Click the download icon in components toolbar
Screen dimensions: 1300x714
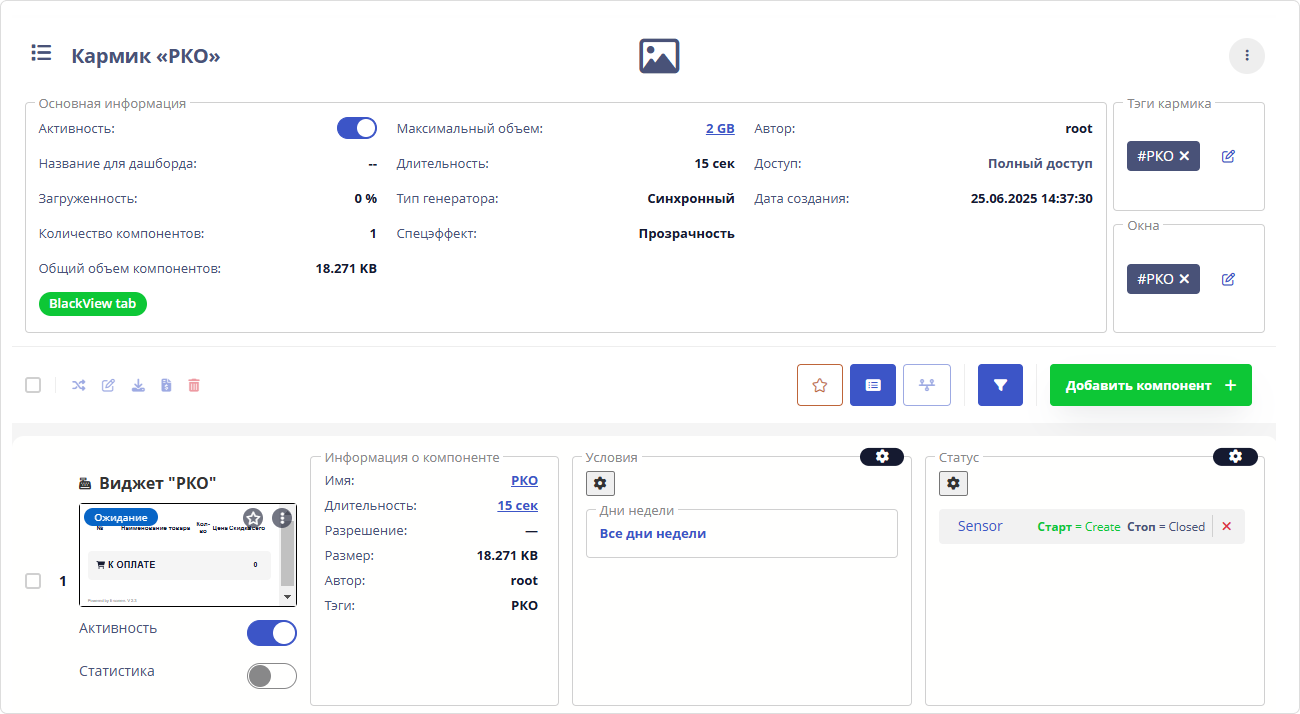[x=138, y=385]
